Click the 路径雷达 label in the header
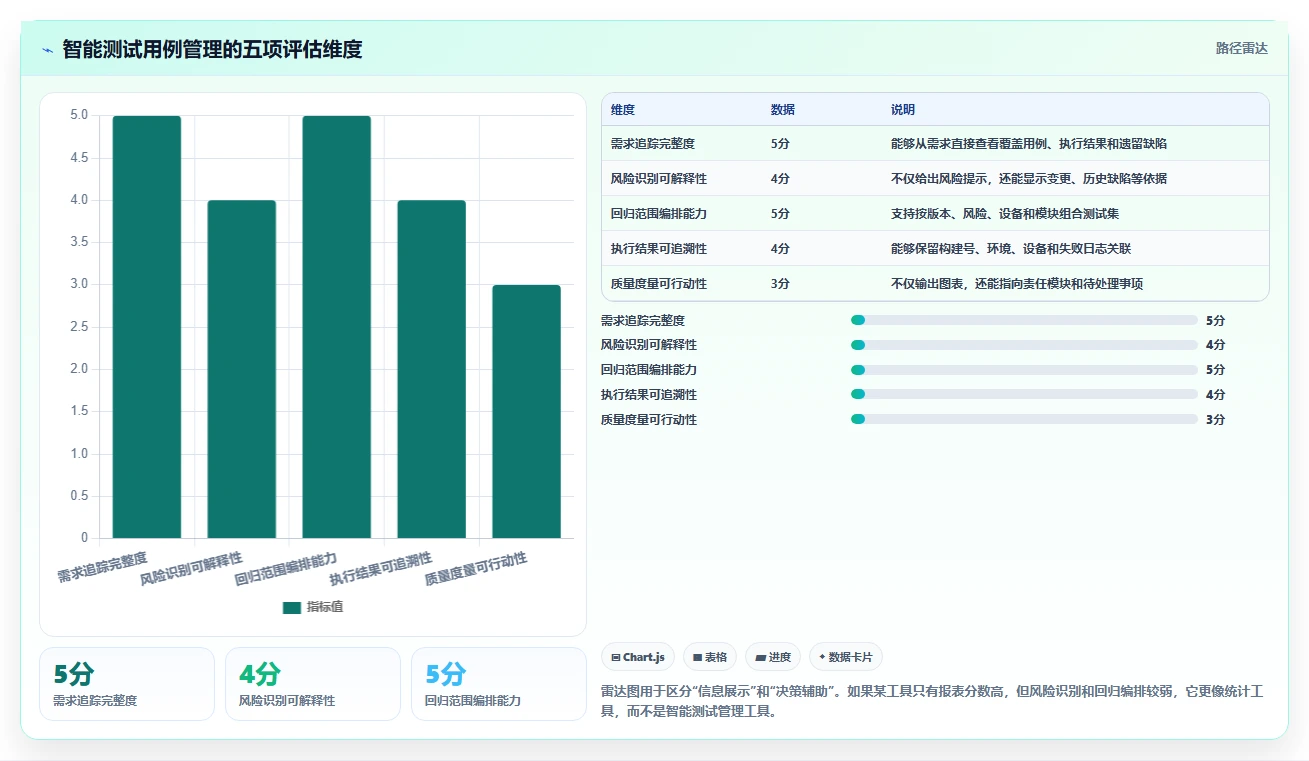The image size is (1309, 761). pos(1241,48)
